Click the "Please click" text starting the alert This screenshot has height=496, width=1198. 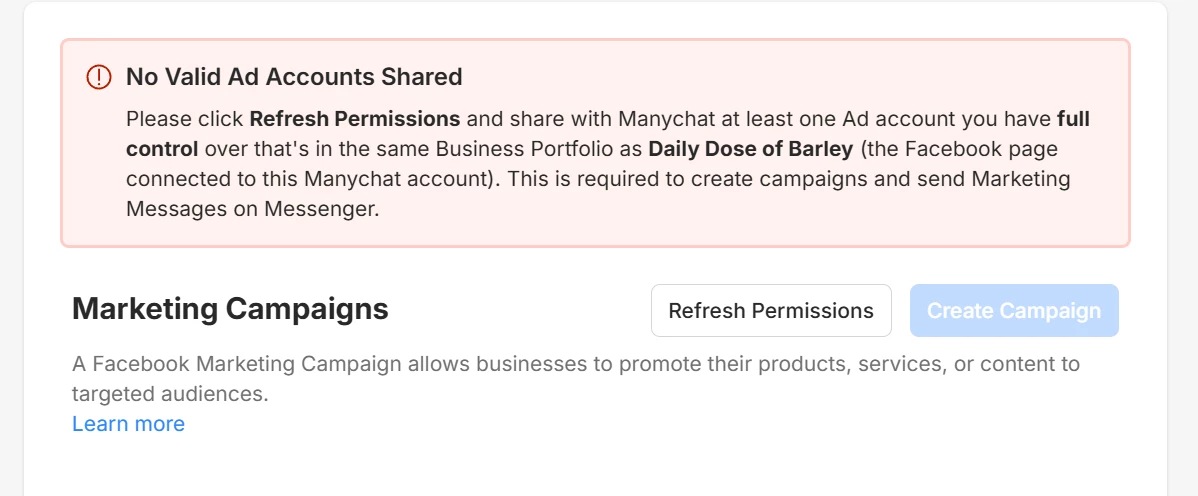pyautogui.click(x=185, y=119)
